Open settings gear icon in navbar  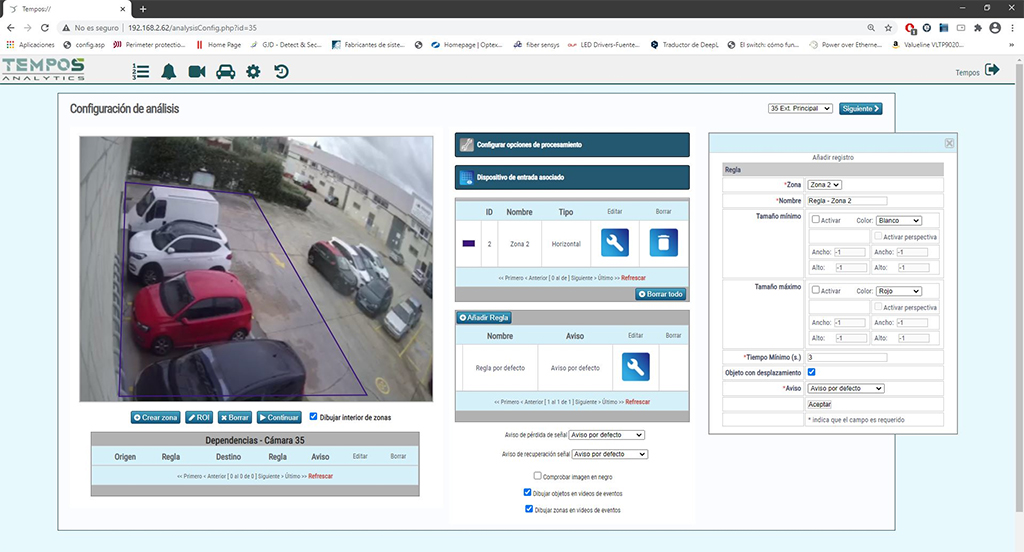click(253, 71)
